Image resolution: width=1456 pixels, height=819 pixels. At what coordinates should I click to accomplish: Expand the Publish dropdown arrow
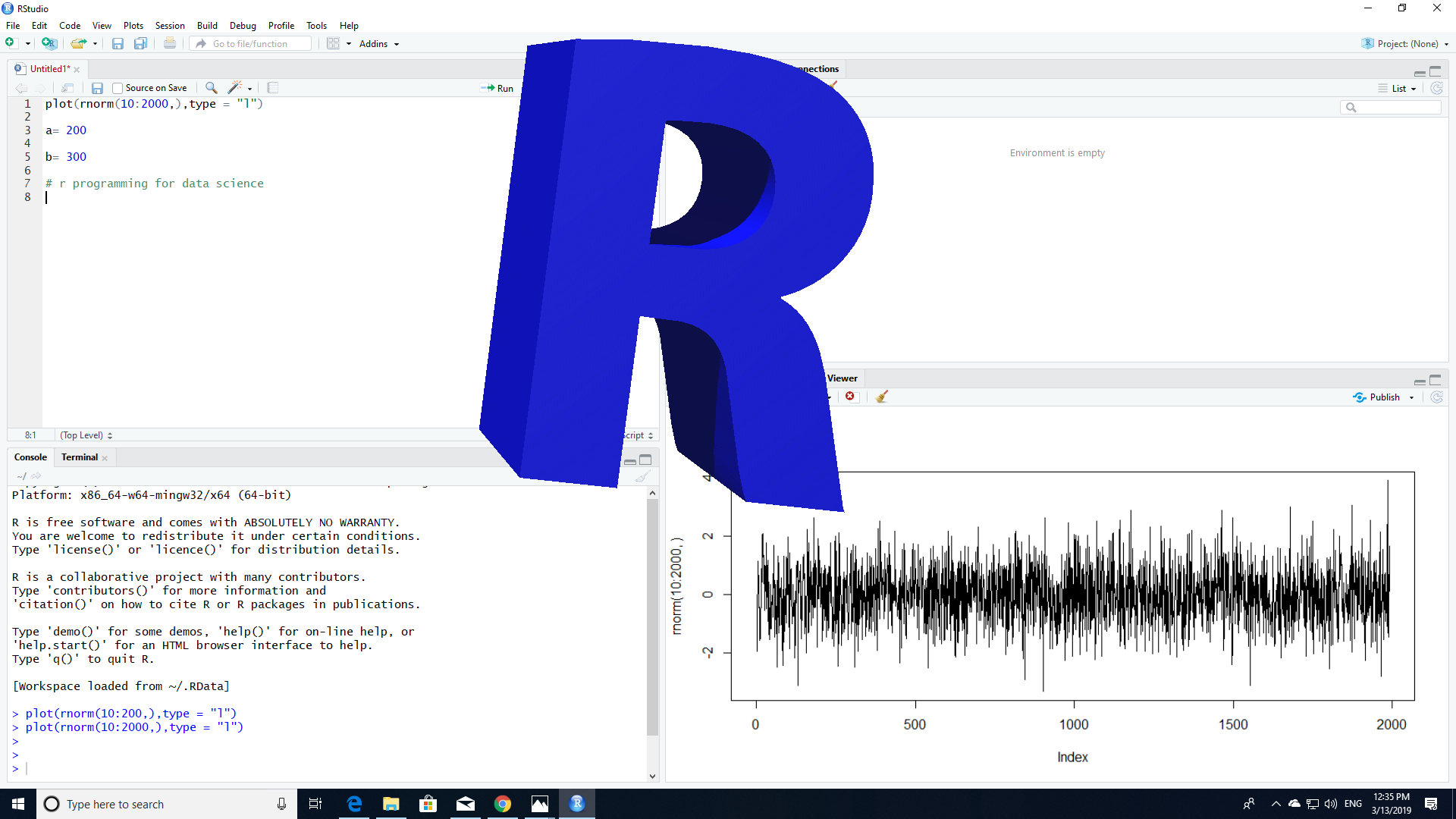[1411, 398]
